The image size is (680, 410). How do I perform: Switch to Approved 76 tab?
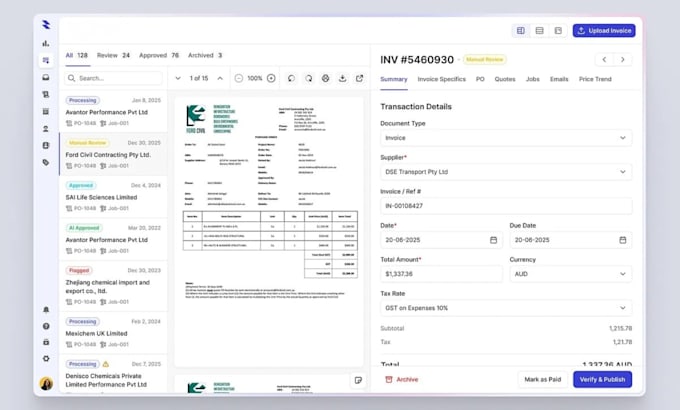159,56
